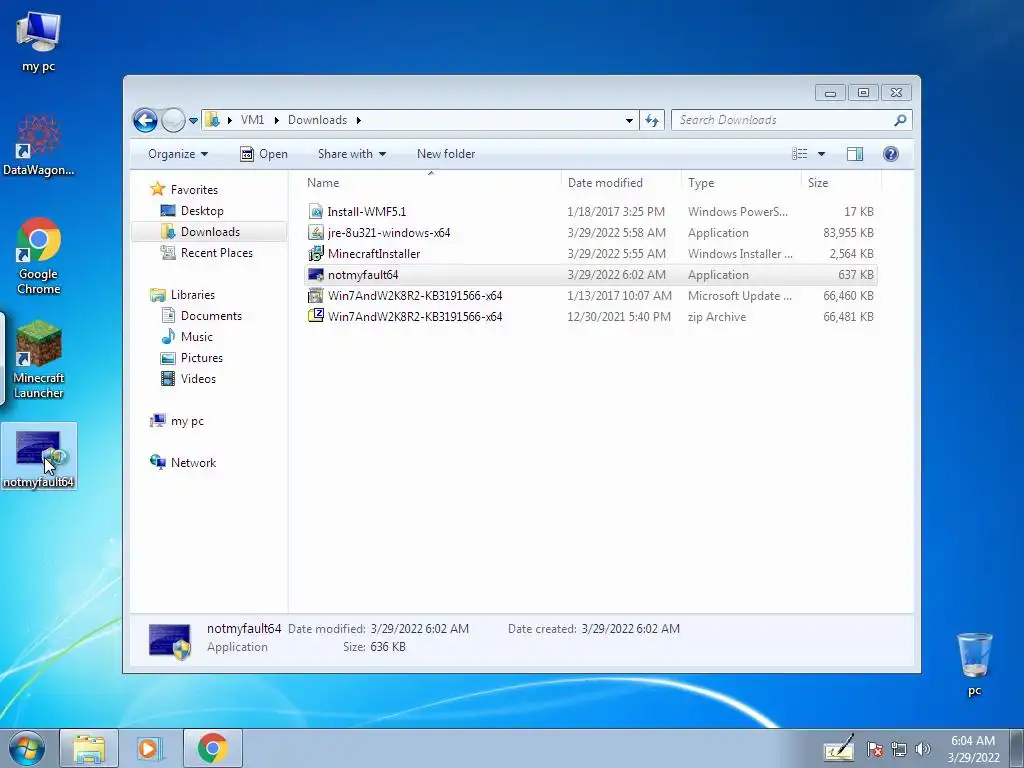This screenshot has width=1024, height=768.
Task: Open the Share with menu
Action: [x=351, y=154]
